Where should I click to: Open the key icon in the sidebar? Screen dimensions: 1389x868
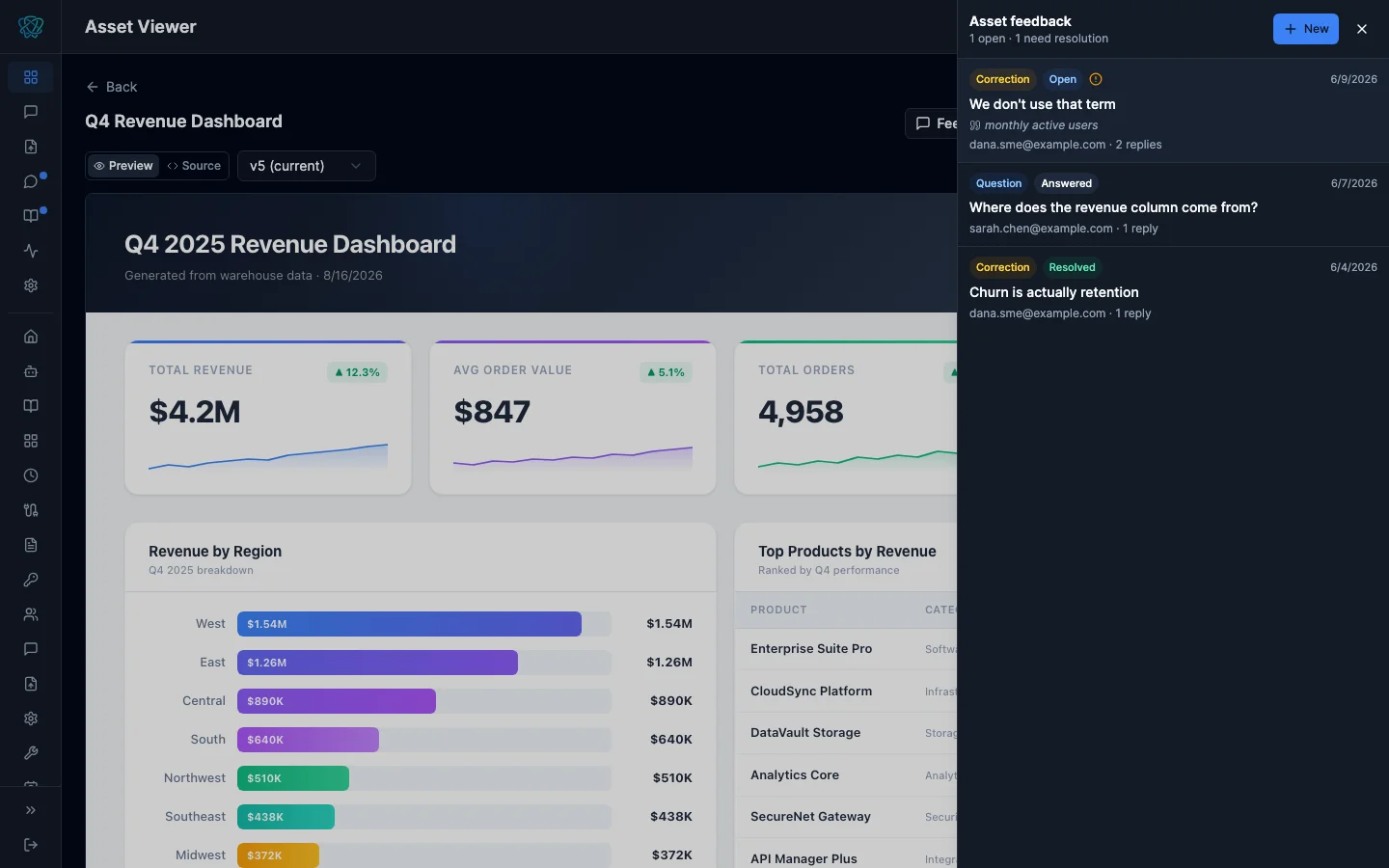(31, 580)
